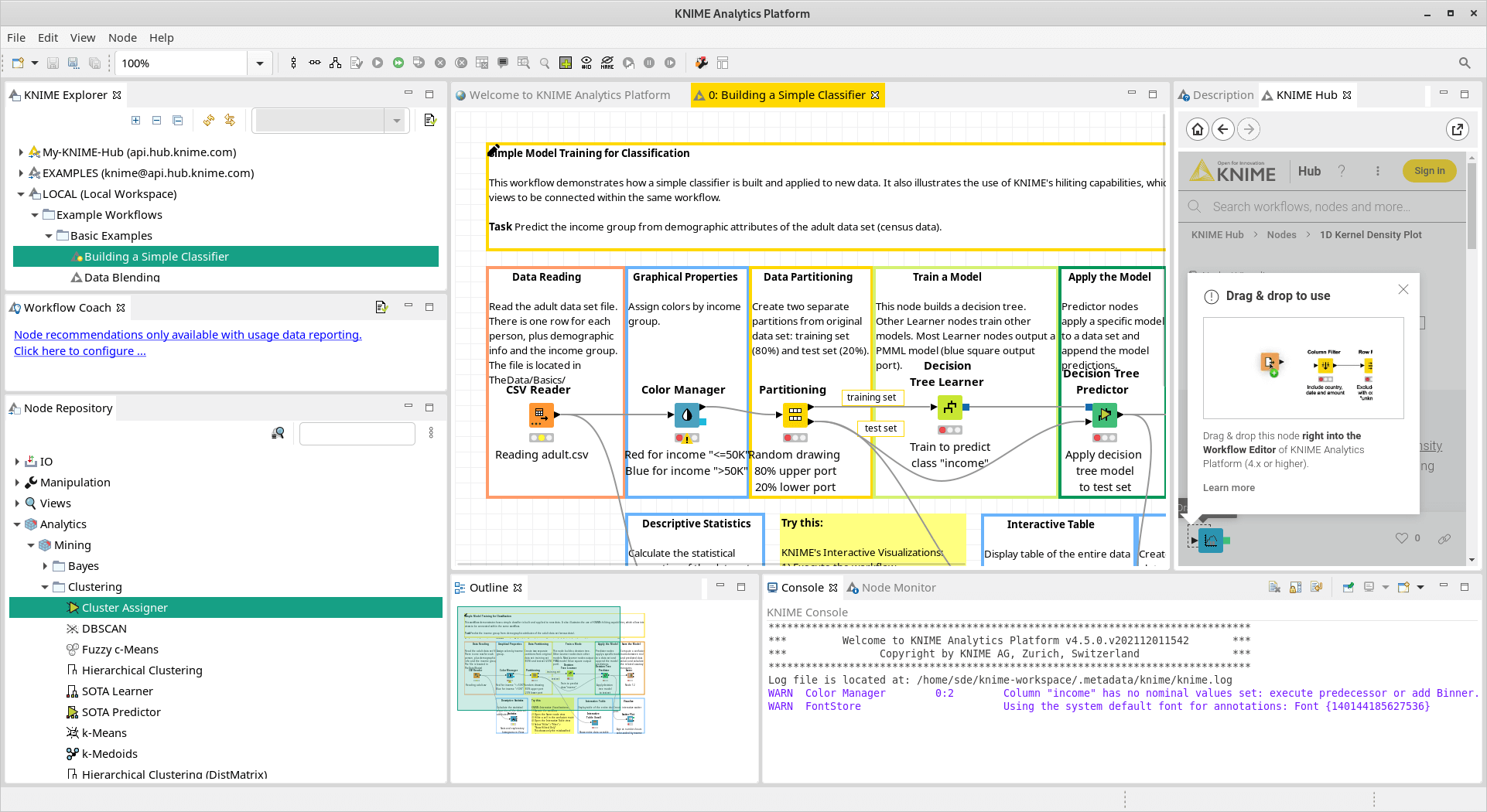Click the execute selected node icon
Viewport: 1487px width, 812px height.
[x=378, y=63]
